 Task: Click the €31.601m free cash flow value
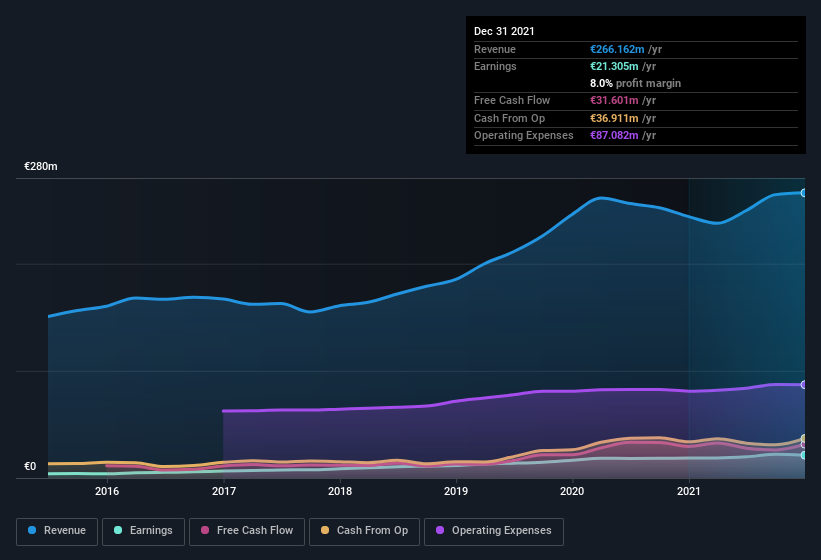[614, 100]
